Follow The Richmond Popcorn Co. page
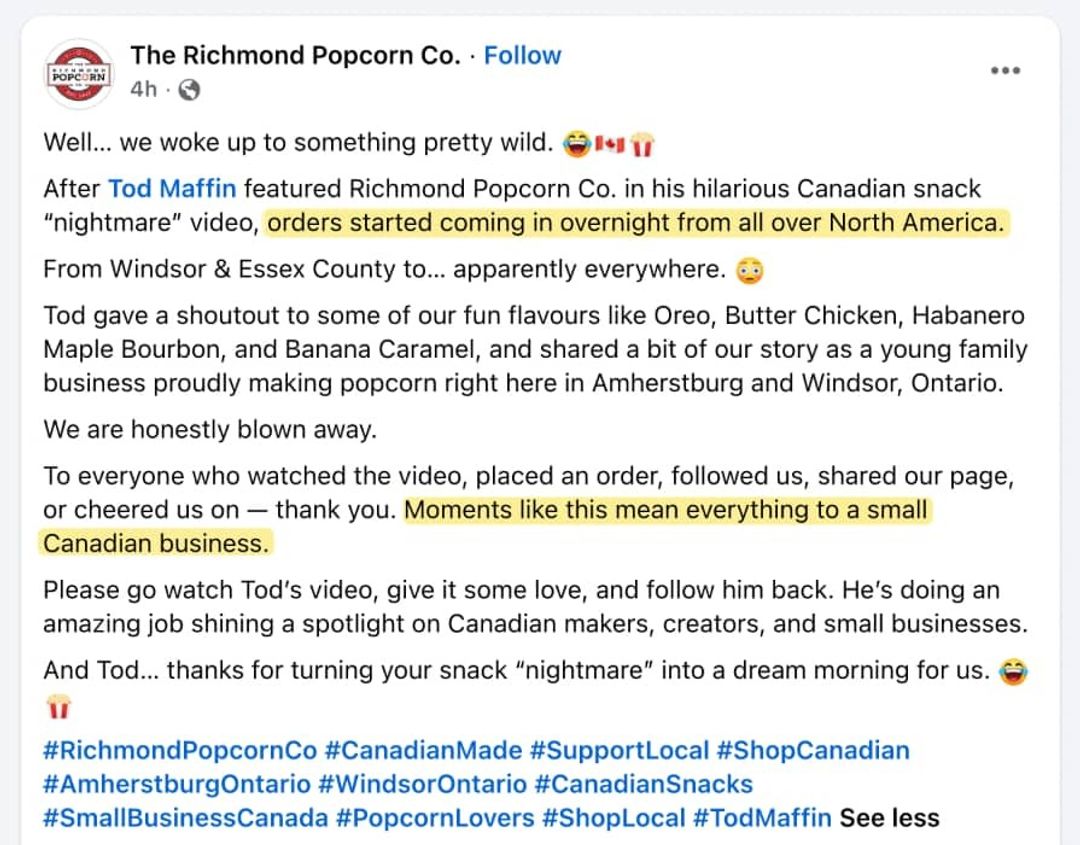The height and width of the screenshot is (845, 1080). click(x=522, y=55)
